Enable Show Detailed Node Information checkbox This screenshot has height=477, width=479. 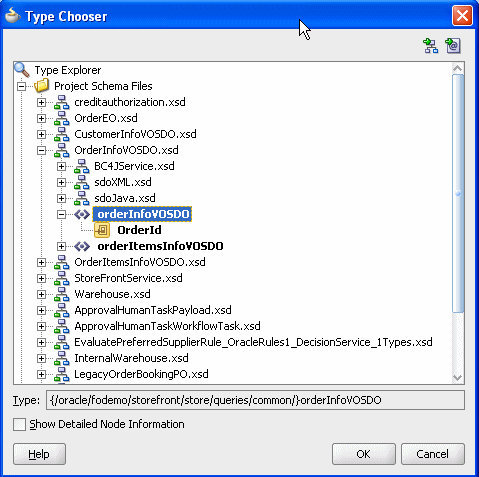click(19, 424)
